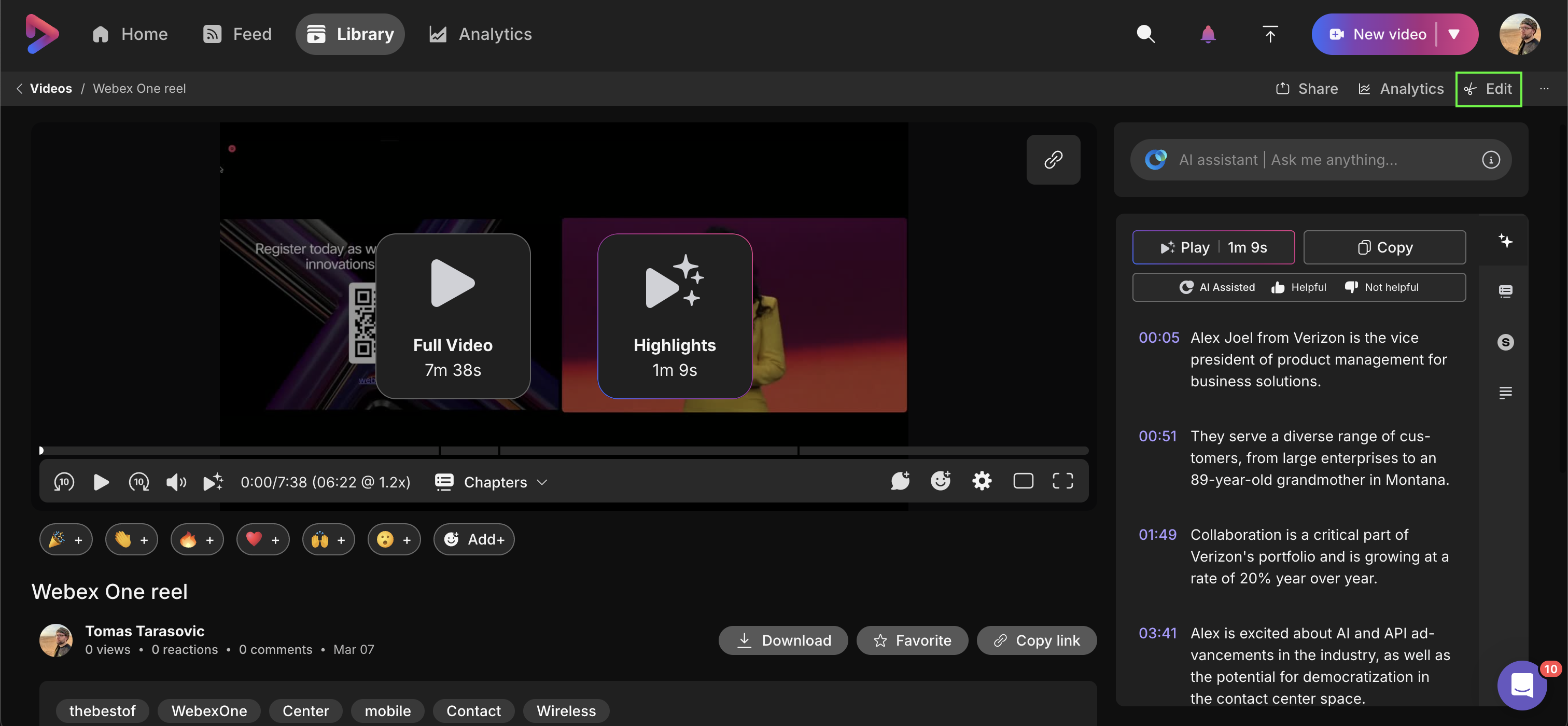React with party popper emoji
The width and height of the screenshot is (1568, 726).
66,539
